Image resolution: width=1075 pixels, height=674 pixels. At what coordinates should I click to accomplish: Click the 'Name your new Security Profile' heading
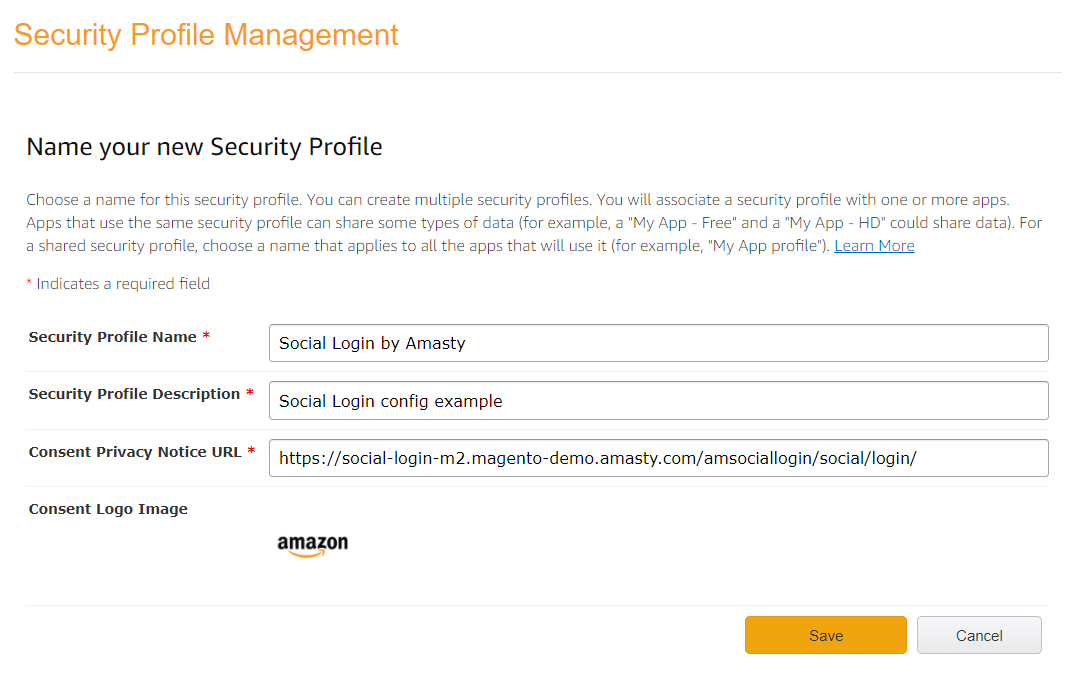[x=204, y=147]
